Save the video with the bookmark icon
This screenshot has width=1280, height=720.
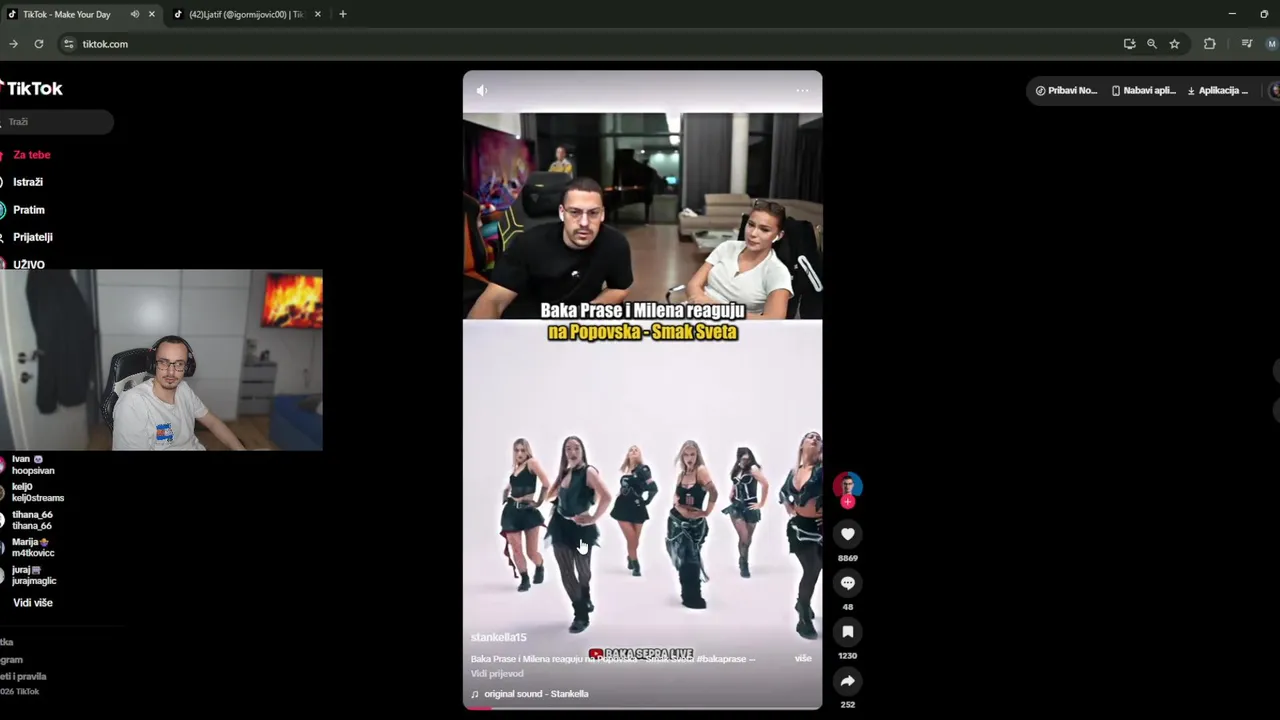pos(847,632)
